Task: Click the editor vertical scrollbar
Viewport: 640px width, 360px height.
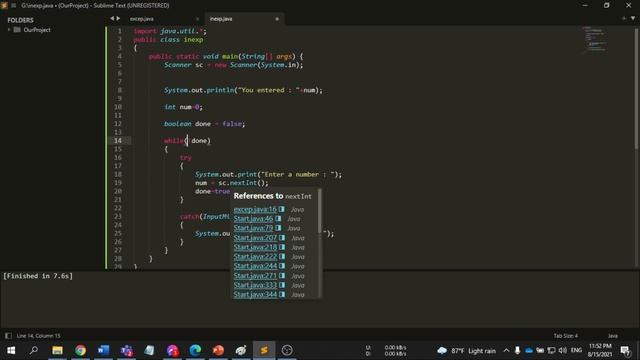Action: [637, 88]
